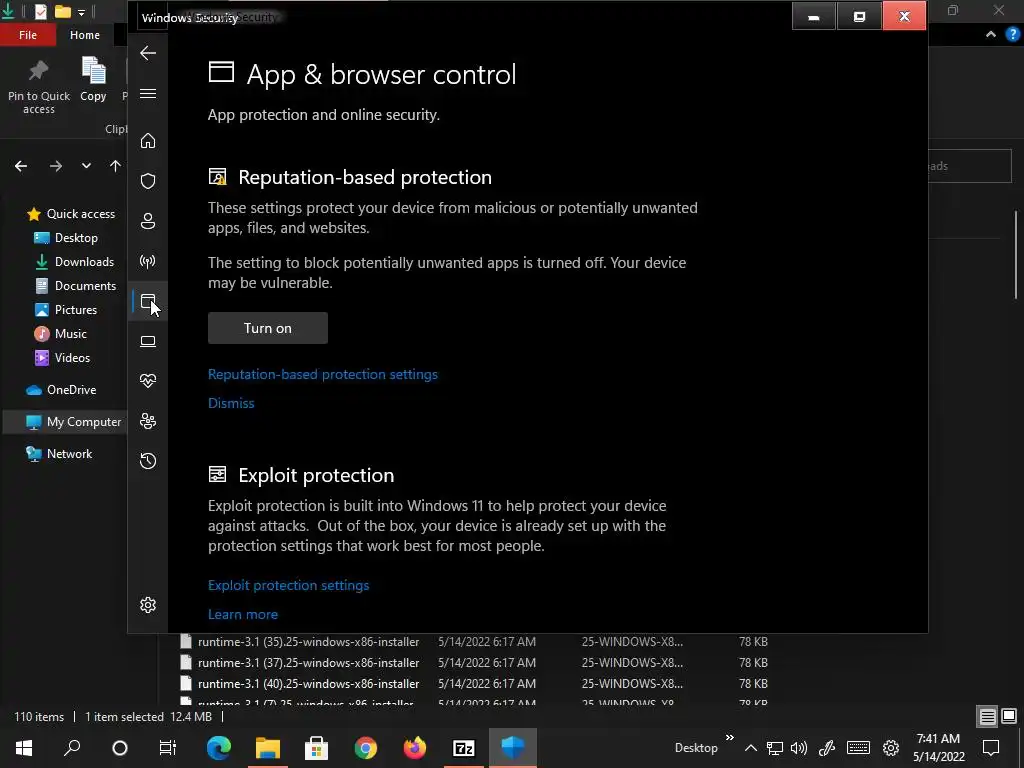Select Quick access in navigation pane
This screenshot has width=1024, height=768.
(x=71, y=214)
